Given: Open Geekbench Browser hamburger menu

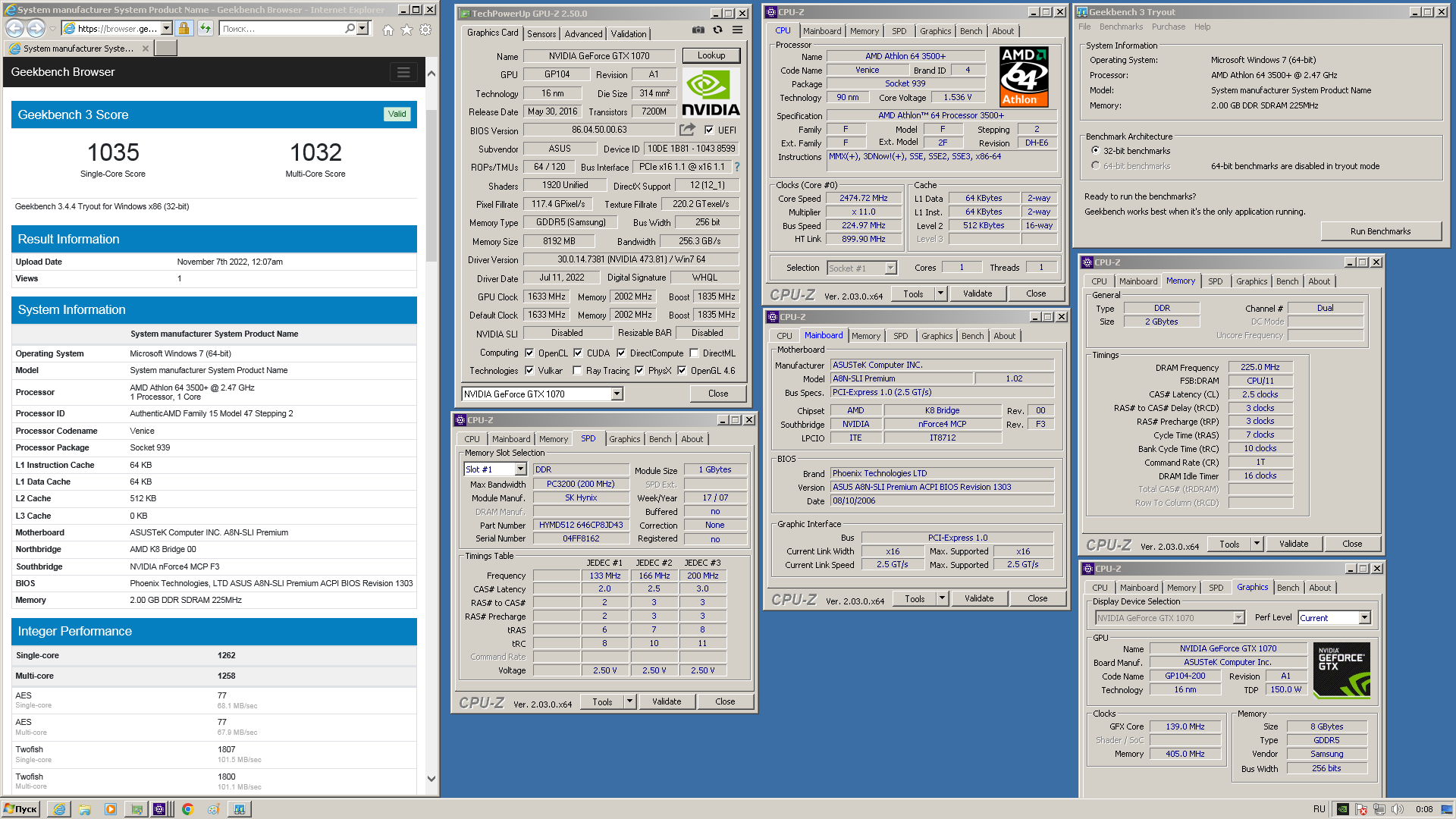Looking at the screenshot, I should pyautogui.click(x=403, y=72).
